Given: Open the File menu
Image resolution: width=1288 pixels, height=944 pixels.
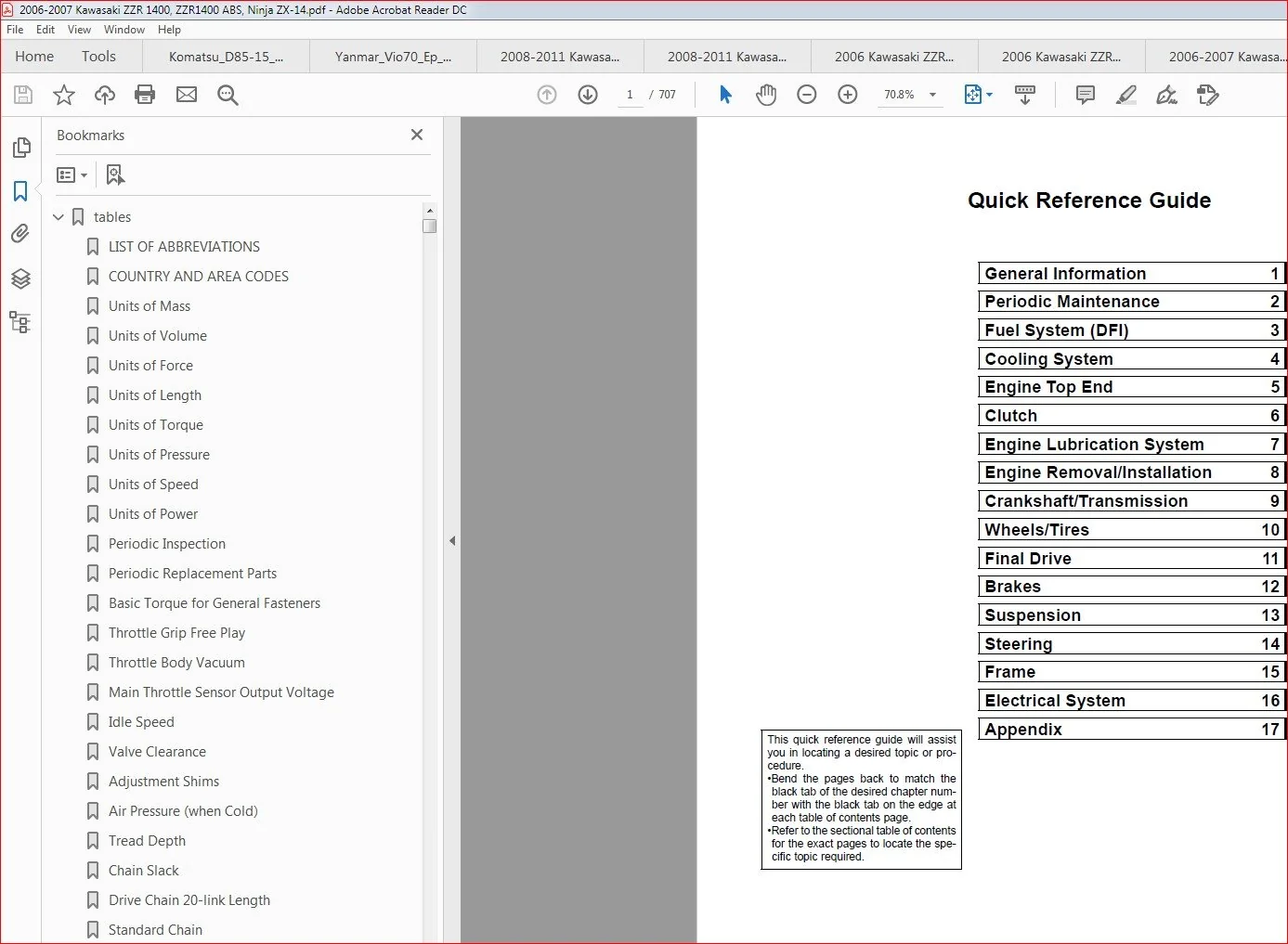Looking at the screenshot, I should pyautogui.click(x=15, y=30).
